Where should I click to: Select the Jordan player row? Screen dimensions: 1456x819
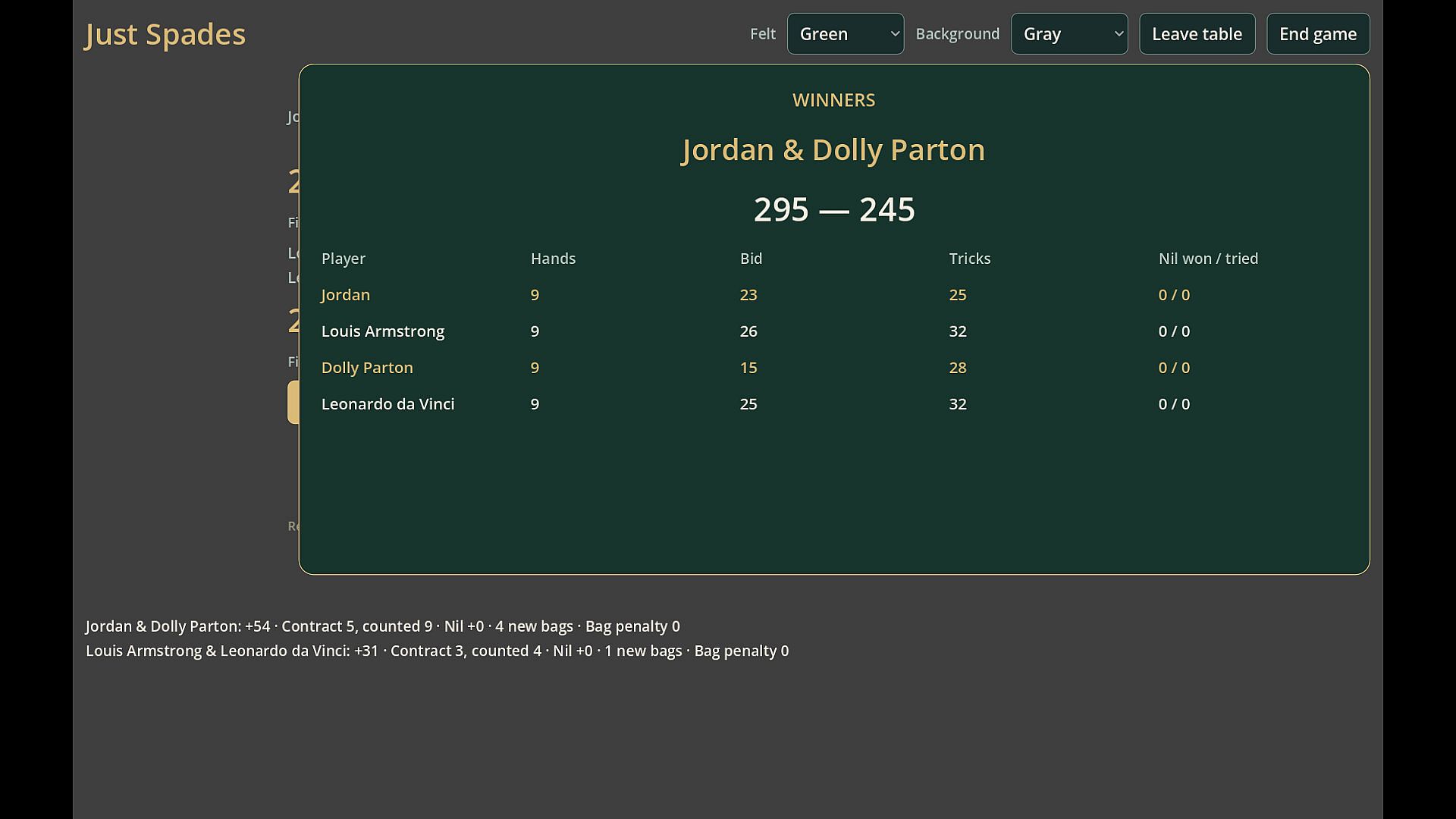tap(834, 295)
